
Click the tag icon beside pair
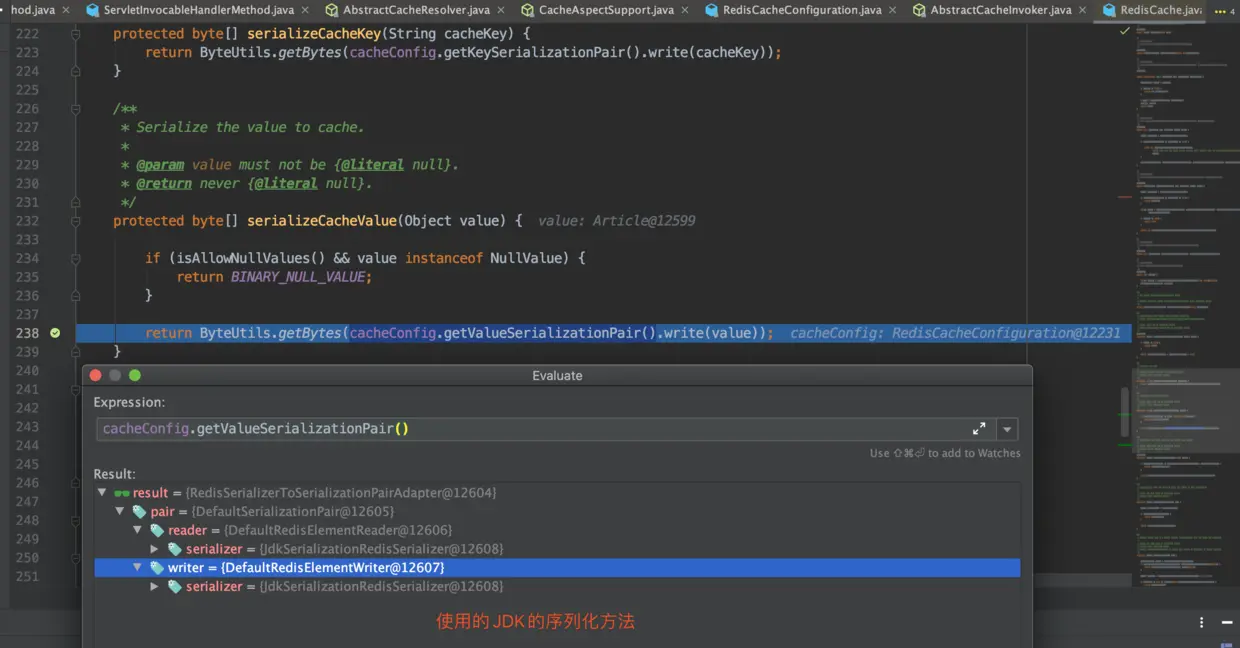coord(139,512)
